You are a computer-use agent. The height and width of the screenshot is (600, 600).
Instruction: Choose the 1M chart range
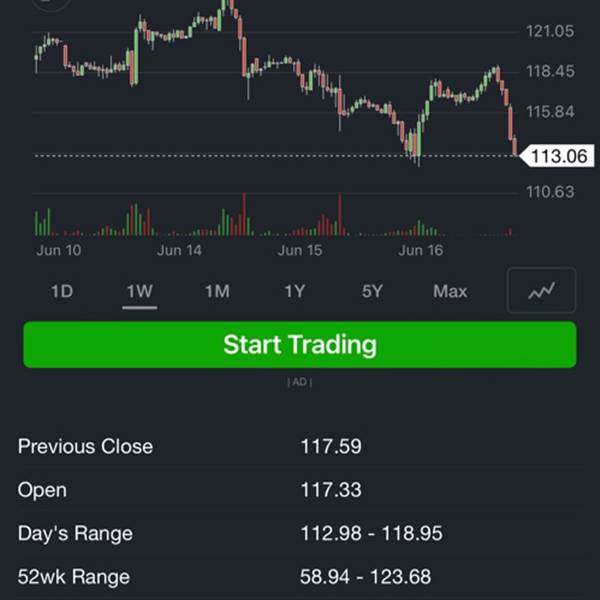coord(217,292)
